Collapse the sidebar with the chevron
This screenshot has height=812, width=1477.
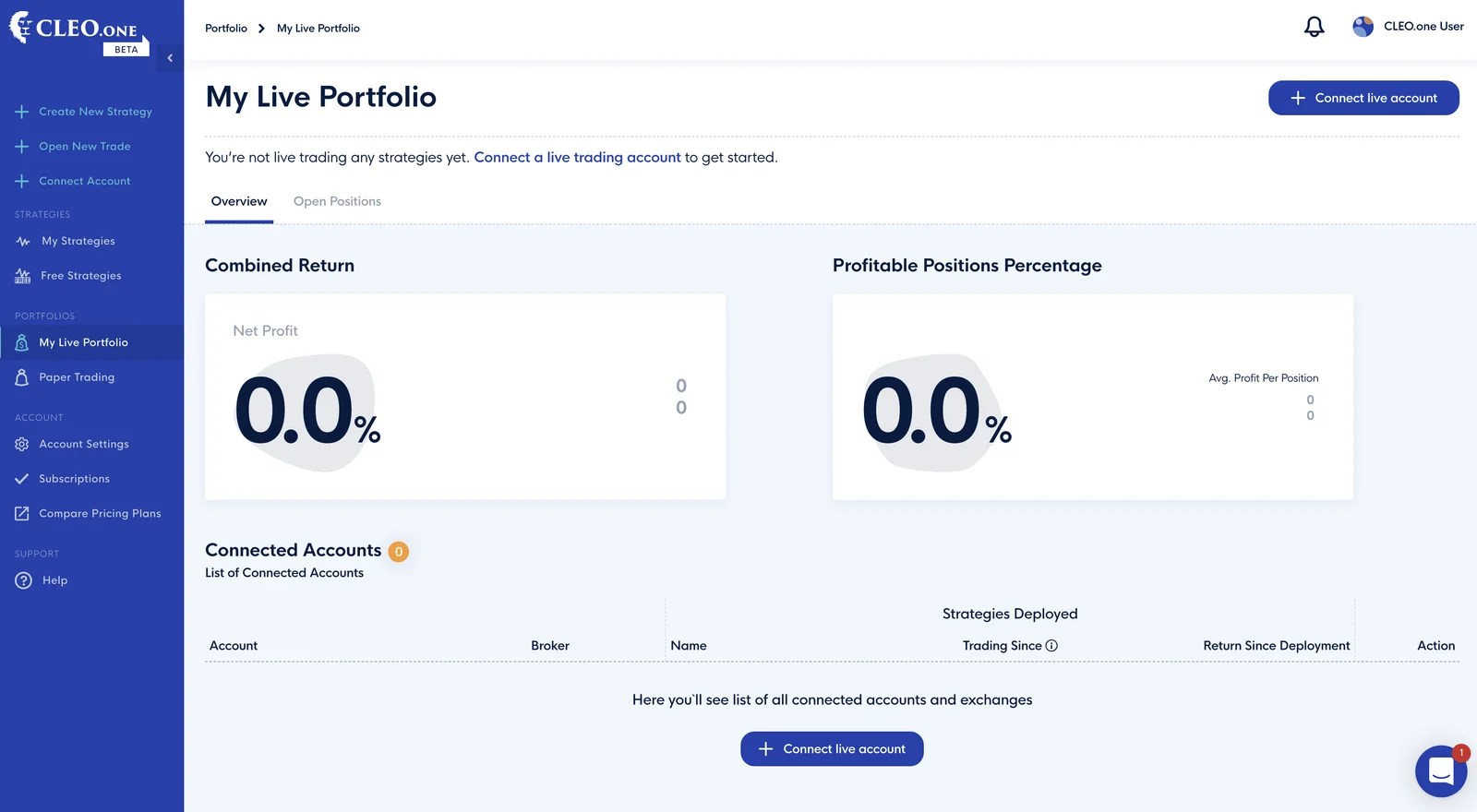pos(170,57)
